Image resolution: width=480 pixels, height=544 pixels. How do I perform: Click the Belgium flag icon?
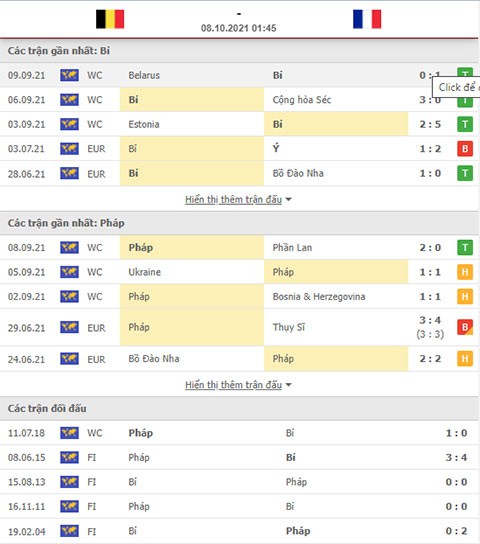point(110,19)
